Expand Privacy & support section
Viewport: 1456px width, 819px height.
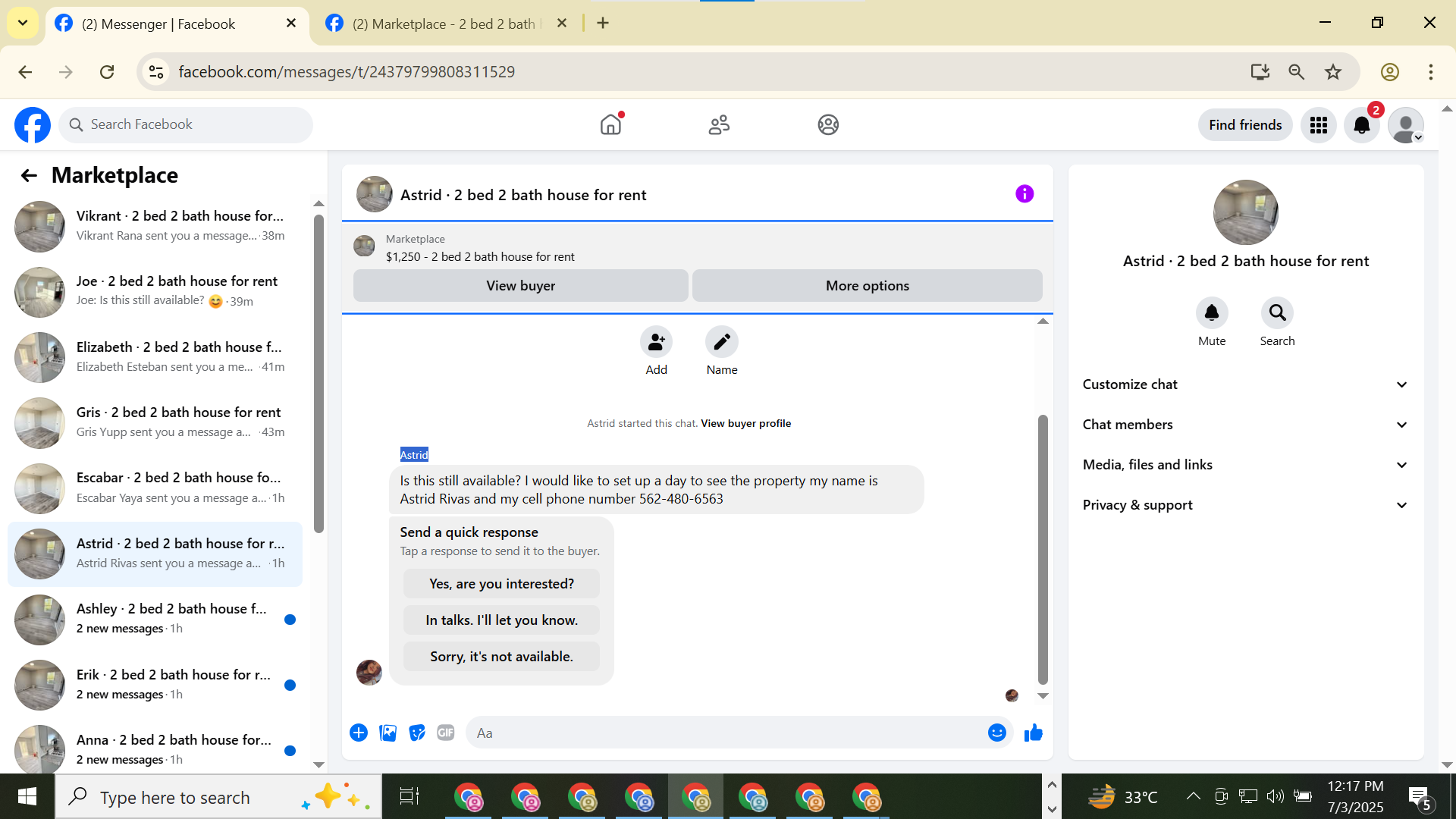[x=1245, y=505]
